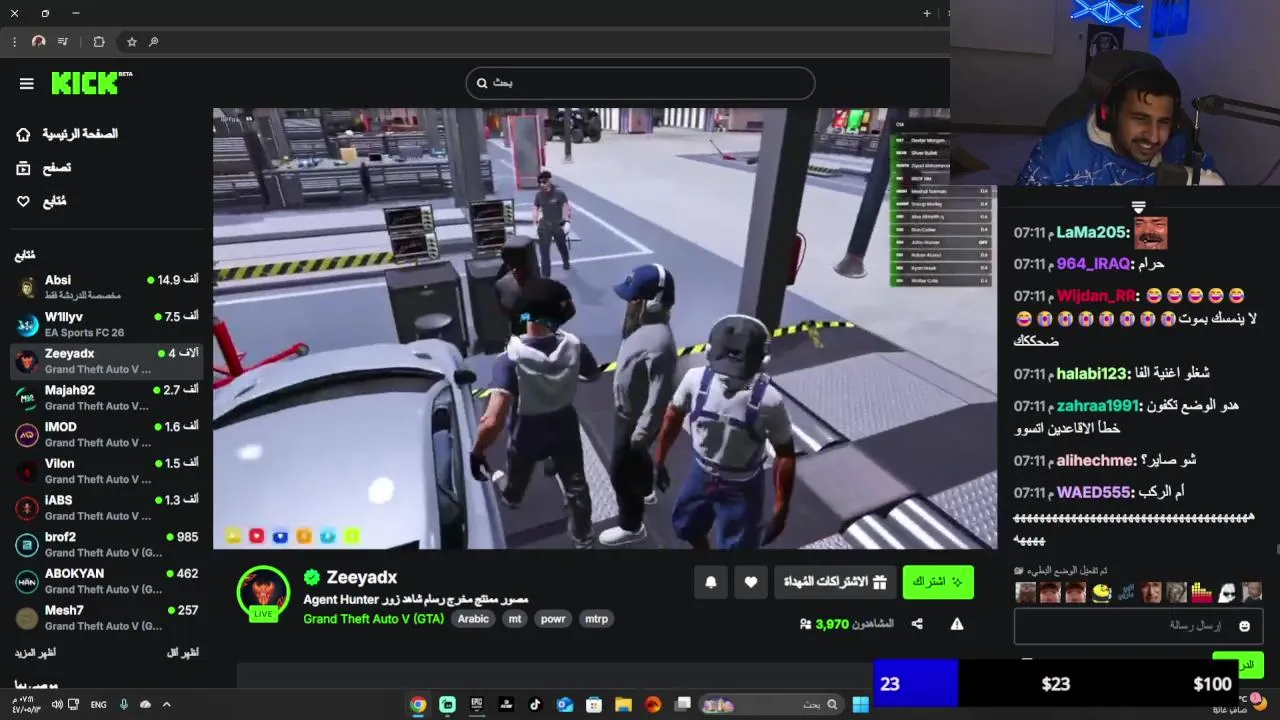Click LaMa205 username in chat

click(x=1092, y=232)
